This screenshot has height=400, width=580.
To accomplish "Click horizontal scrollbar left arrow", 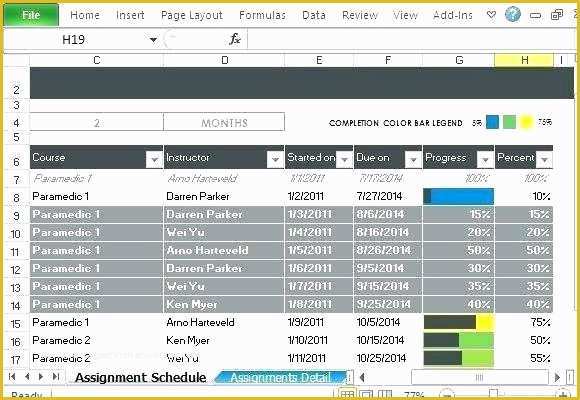I will pyautogui.click(x=362, y=377).
